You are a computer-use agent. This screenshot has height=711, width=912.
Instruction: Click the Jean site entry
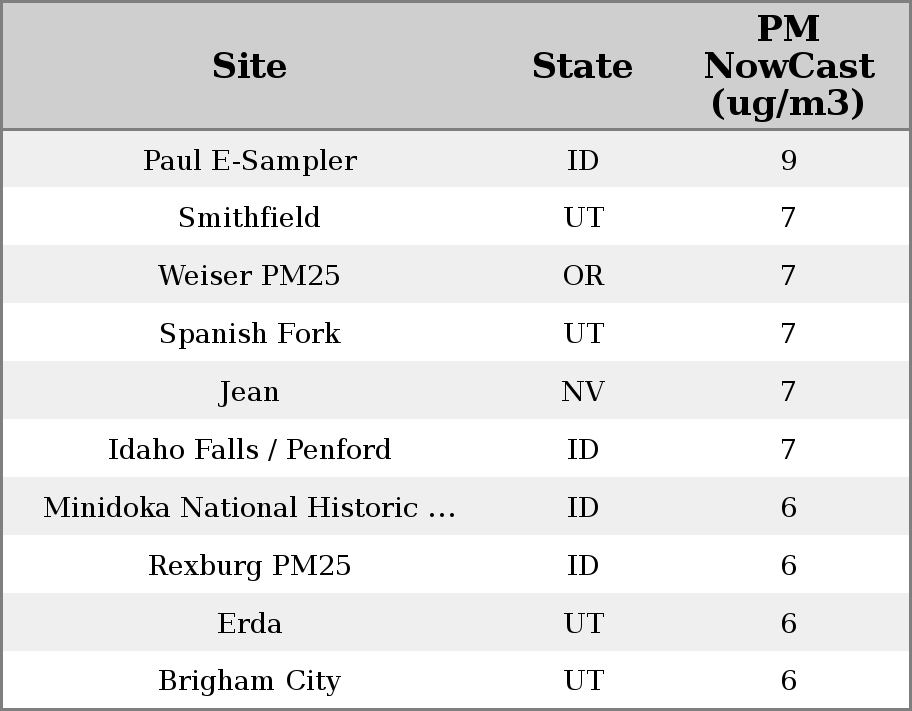249,392
